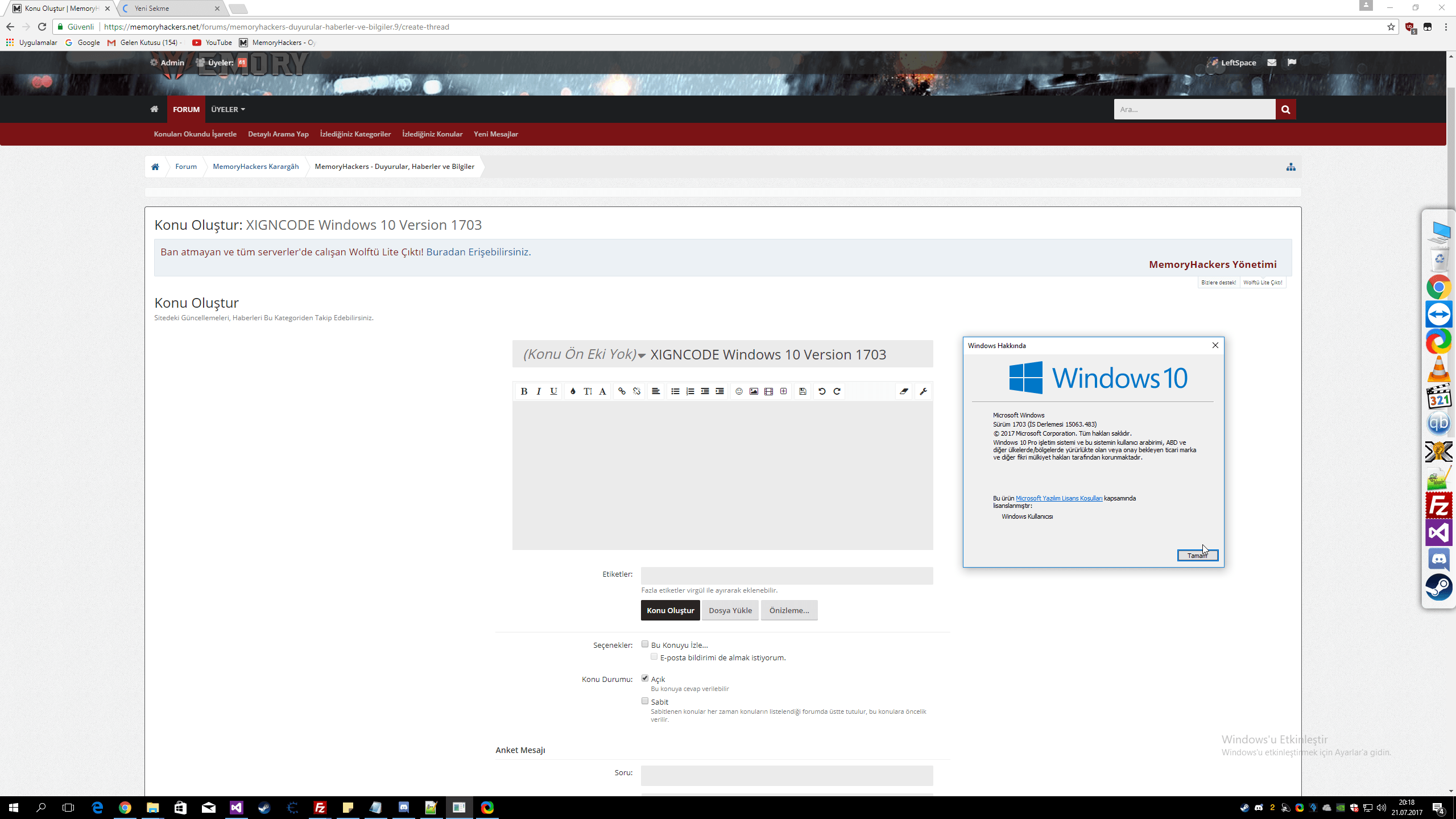
Task: Switch editor mode with the wrench icon
Action: (x=923, y=391)
